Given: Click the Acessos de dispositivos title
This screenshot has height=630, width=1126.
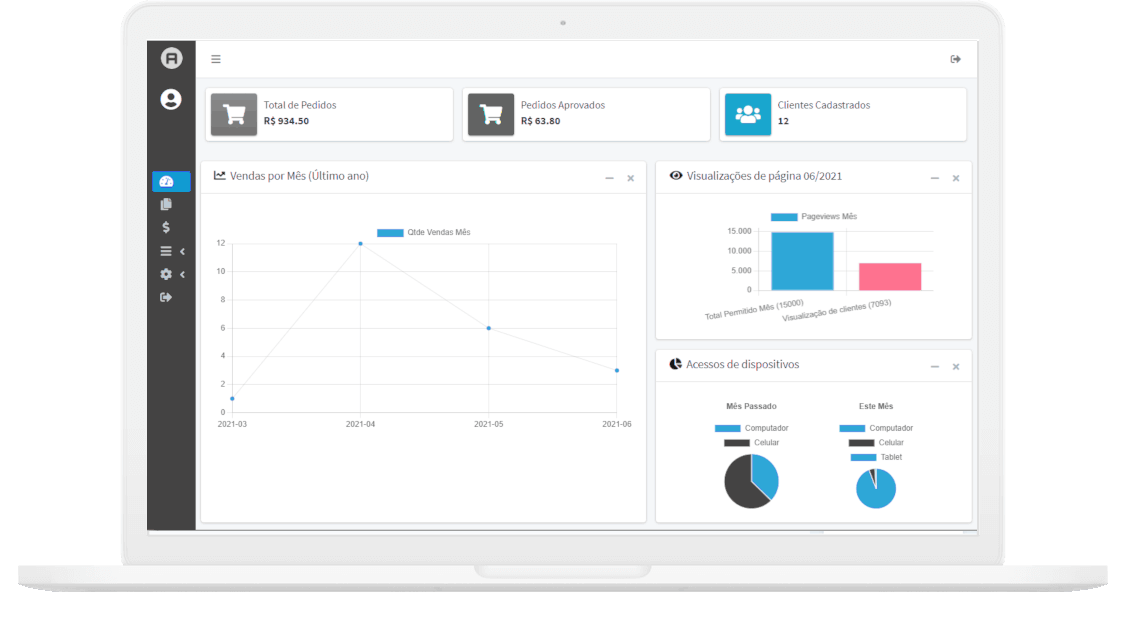Looking at the screenshot, I should (x=743, y=364).
